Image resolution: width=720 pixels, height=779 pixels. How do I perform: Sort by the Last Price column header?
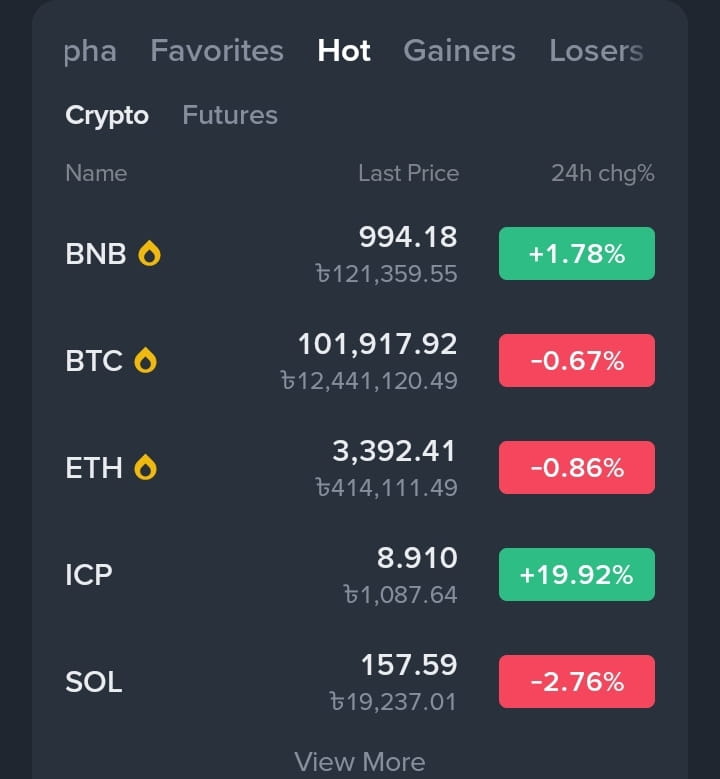pyautogui.click(x=408, y=173)
